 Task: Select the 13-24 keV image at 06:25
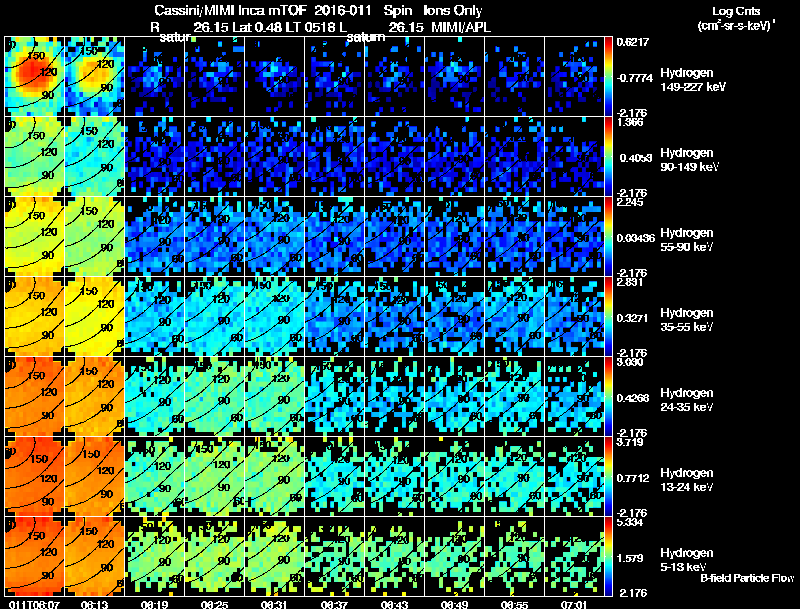(215, 476)
